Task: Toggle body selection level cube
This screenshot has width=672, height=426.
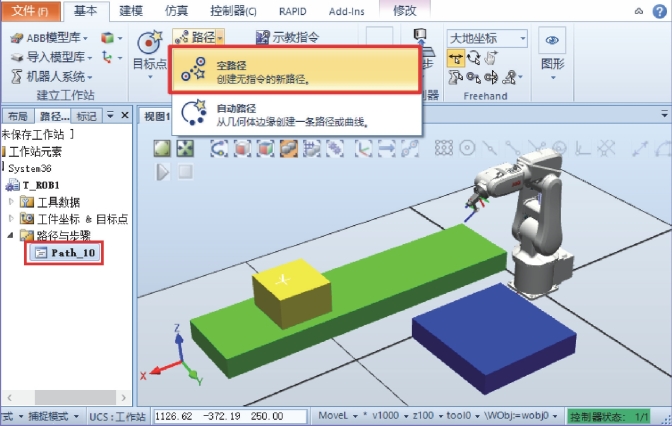Action: click(265, 148)
